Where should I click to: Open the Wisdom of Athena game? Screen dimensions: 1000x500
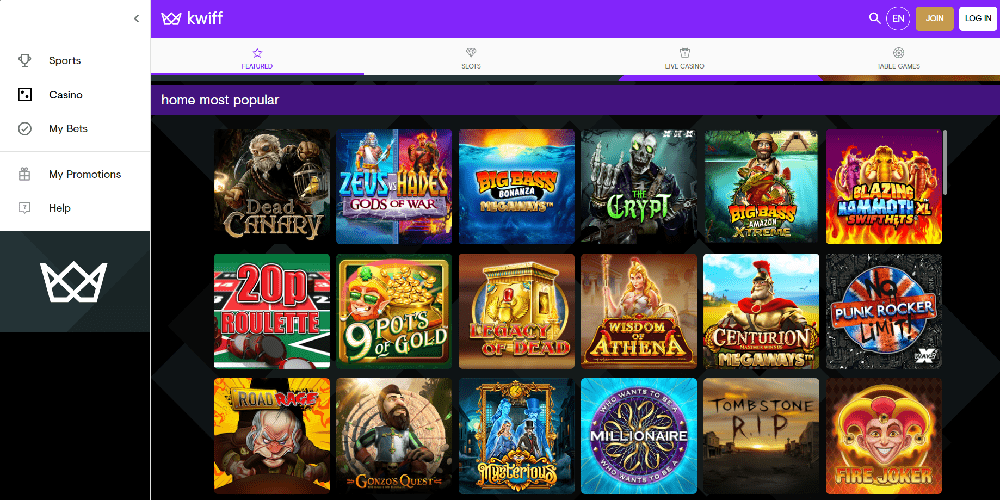pos(639,311)
